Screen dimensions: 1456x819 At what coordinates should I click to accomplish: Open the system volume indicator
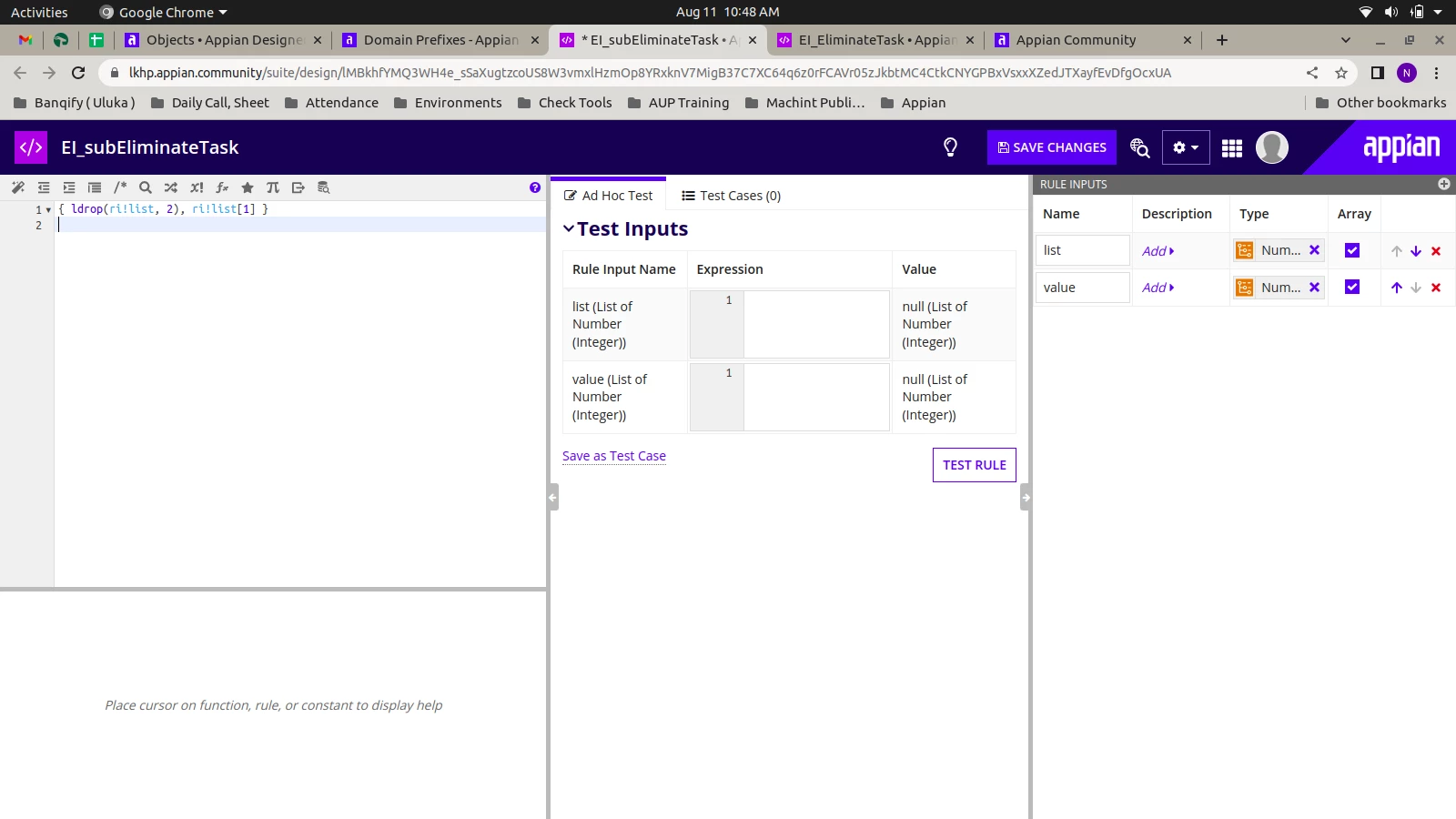click(x=1391, y=12)
